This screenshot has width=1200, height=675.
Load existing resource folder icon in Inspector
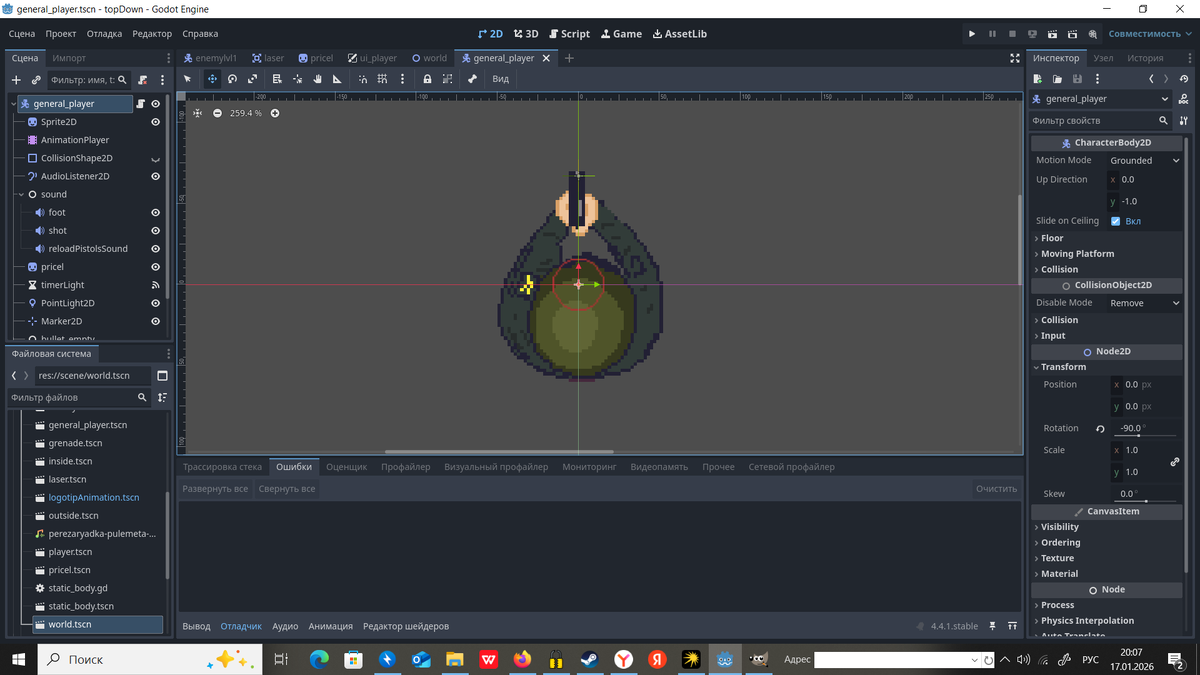1057,79
